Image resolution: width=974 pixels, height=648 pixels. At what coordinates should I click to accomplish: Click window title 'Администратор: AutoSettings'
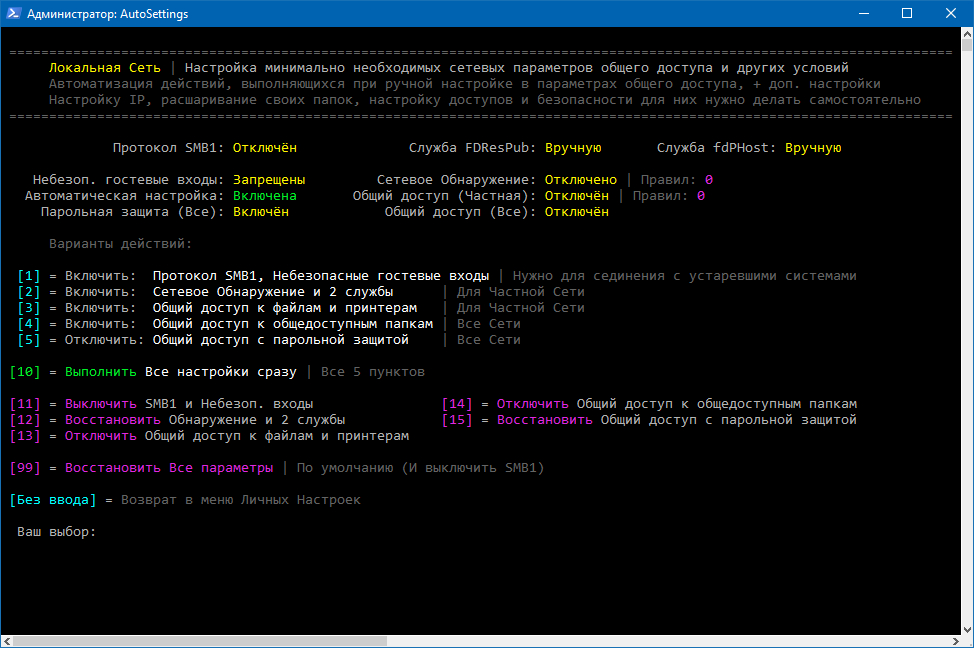[x=107, y=14]
